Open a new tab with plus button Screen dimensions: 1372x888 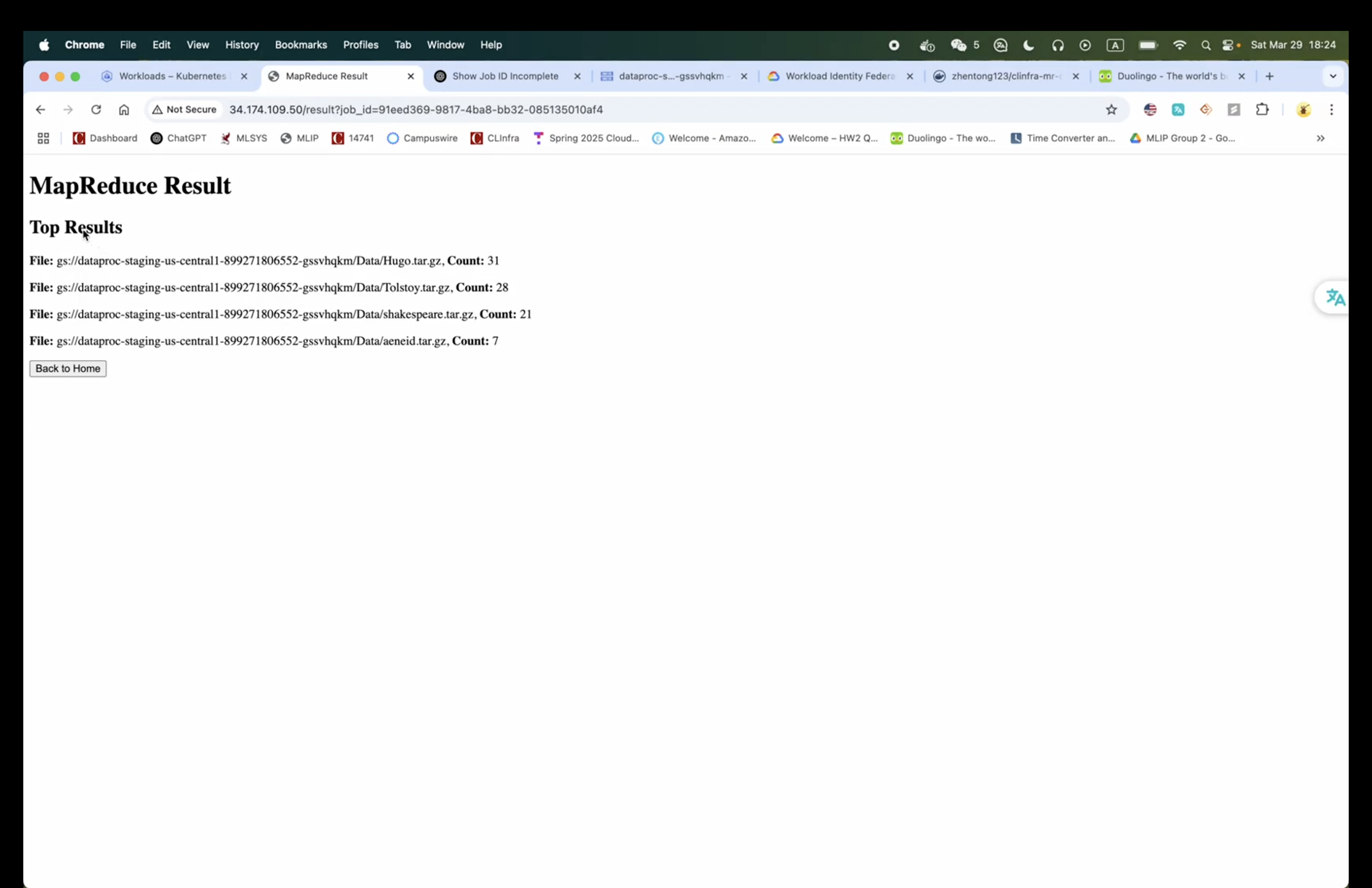[1269, 76]
